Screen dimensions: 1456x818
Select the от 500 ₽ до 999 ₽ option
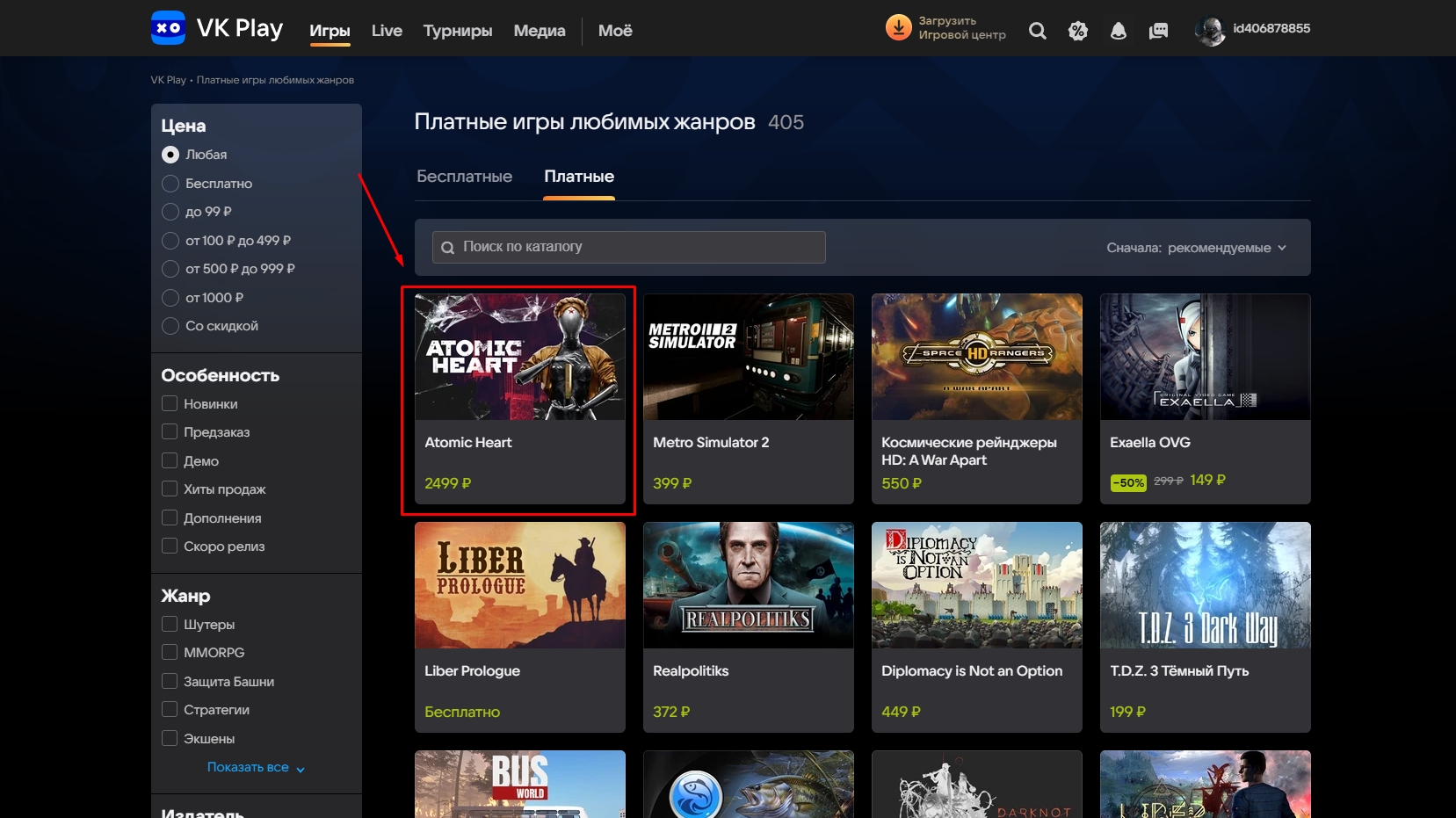(x=170, y=269)
